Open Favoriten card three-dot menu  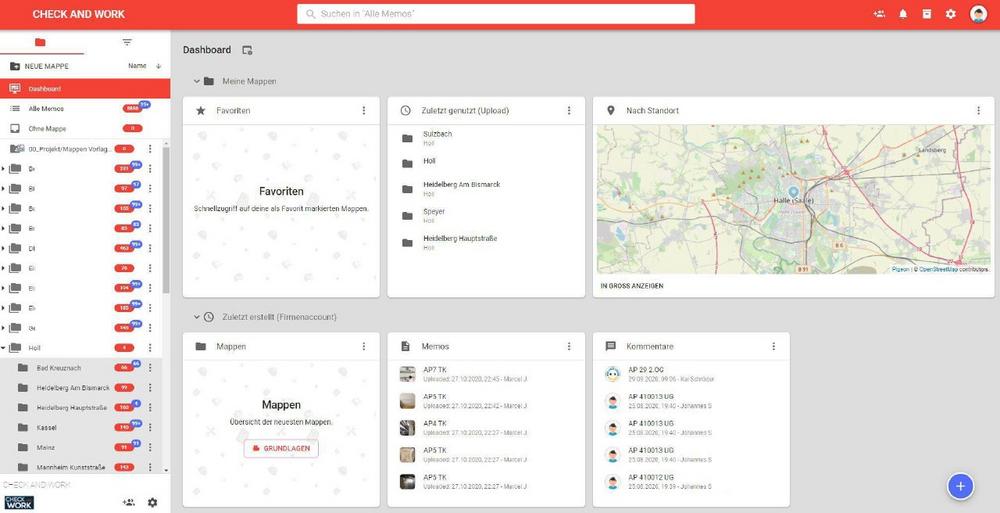click(x=364, y=111)
